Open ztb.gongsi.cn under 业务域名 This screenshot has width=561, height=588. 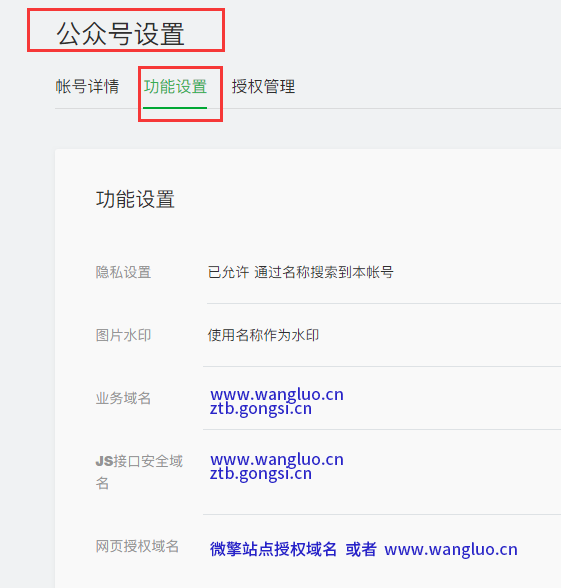click(261, 409)
